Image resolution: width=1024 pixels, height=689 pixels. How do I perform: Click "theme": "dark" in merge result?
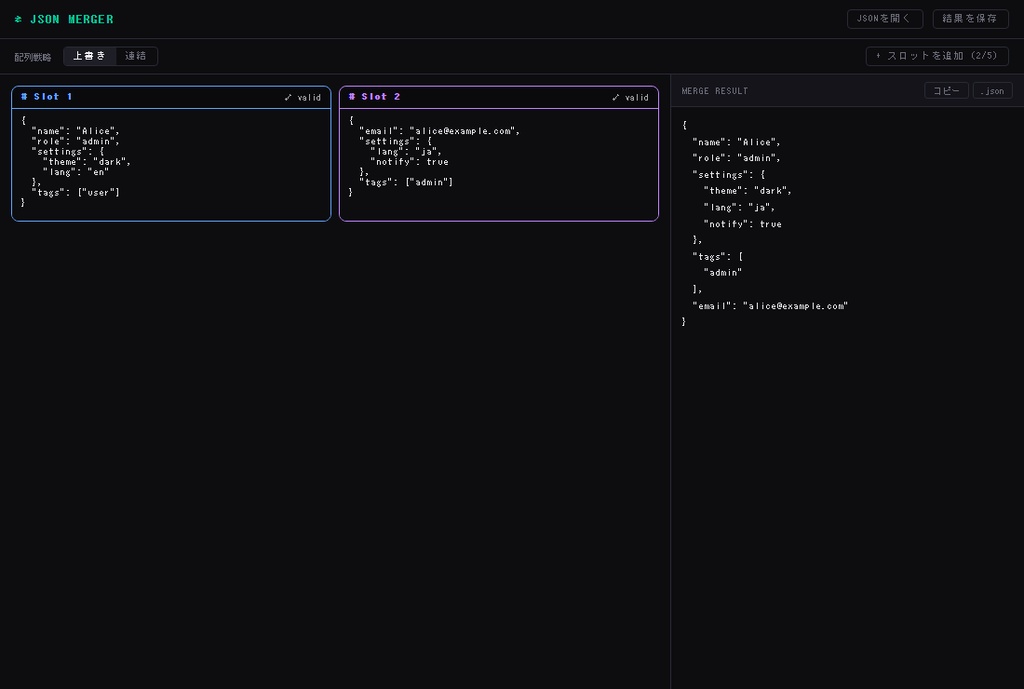pos(748,191)
